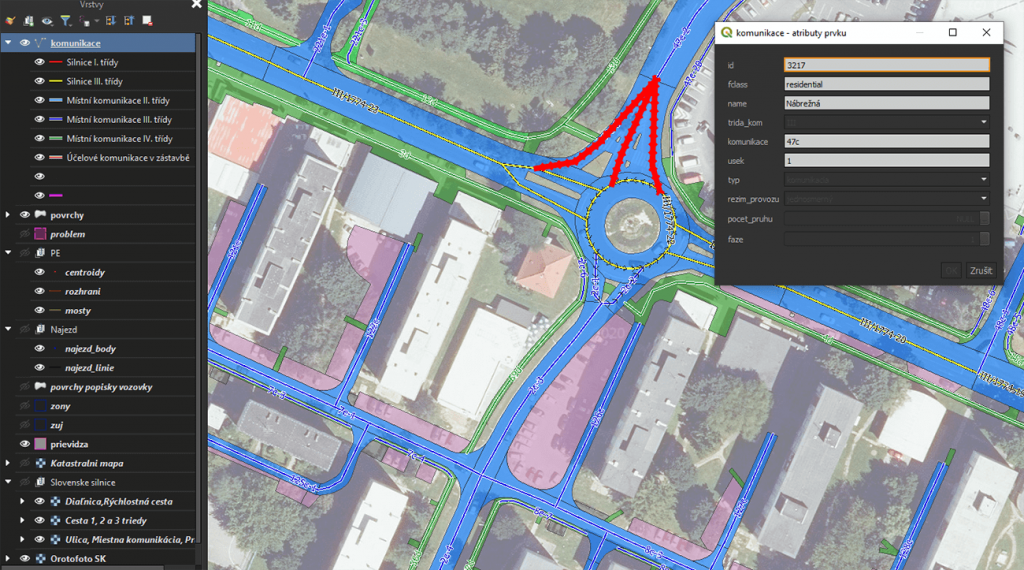The image size is (1024, 570).
Task: Toggle visibility of the prievidza layer
Action: (25, 443)
